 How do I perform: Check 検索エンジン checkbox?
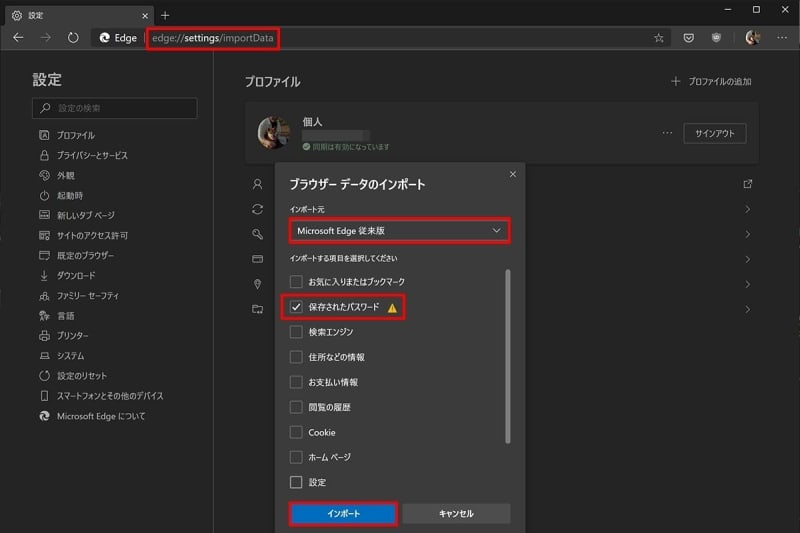coord(296,332)
